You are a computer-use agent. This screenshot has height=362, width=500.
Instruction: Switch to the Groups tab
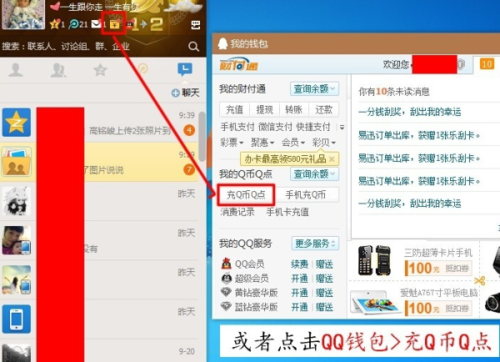pyautogui.click(x=58, y=70)
